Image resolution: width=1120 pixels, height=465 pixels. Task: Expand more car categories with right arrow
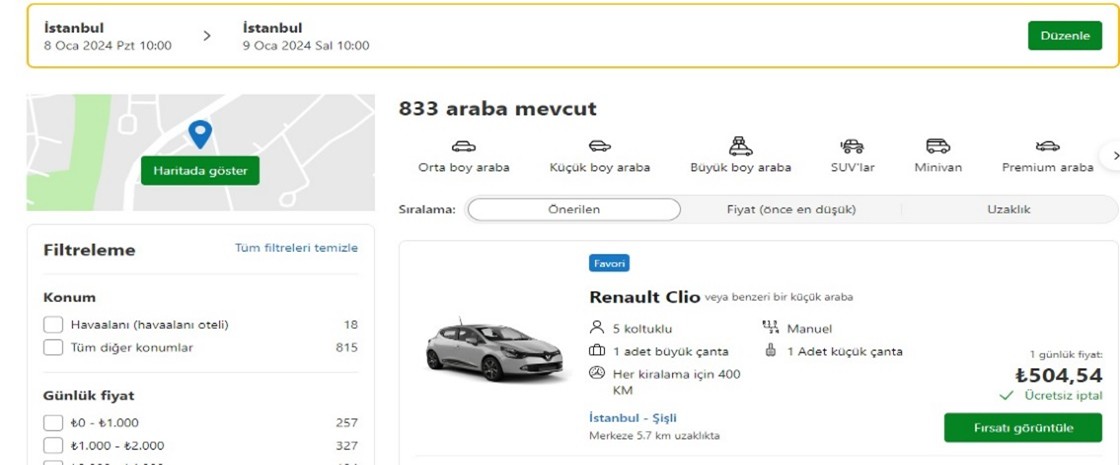[x=1113, y=155]
